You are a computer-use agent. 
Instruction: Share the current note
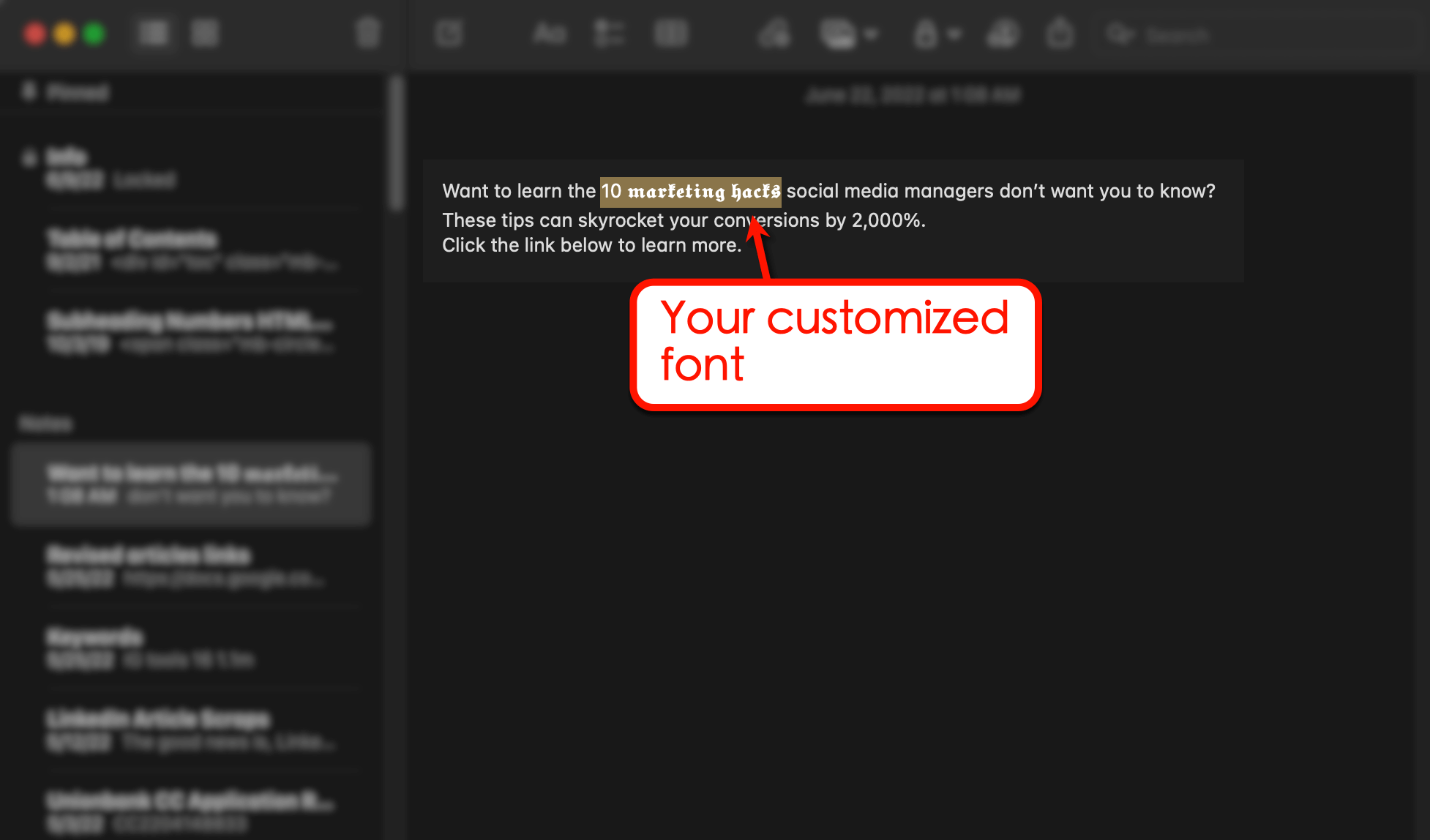(1060, 34)
